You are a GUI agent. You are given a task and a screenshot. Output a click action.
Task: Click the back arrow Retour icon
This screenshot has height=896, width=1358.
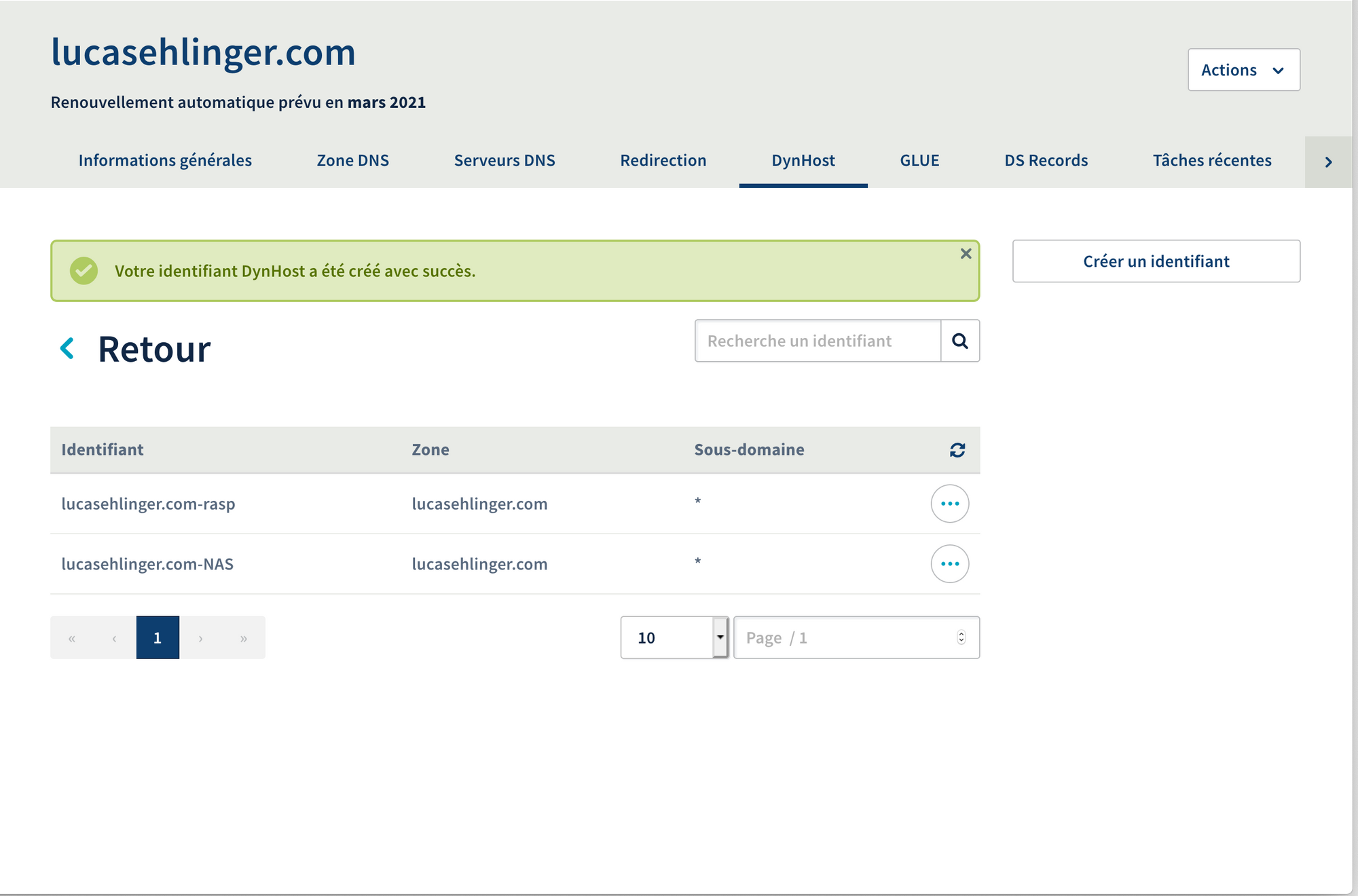[68, 347]
